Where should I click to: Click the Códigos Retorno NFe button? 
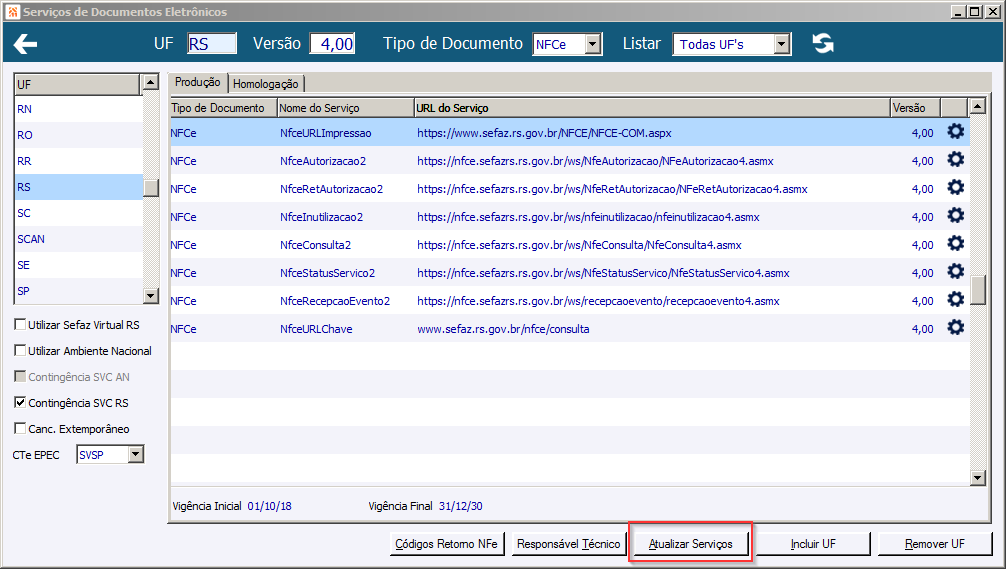447,544
